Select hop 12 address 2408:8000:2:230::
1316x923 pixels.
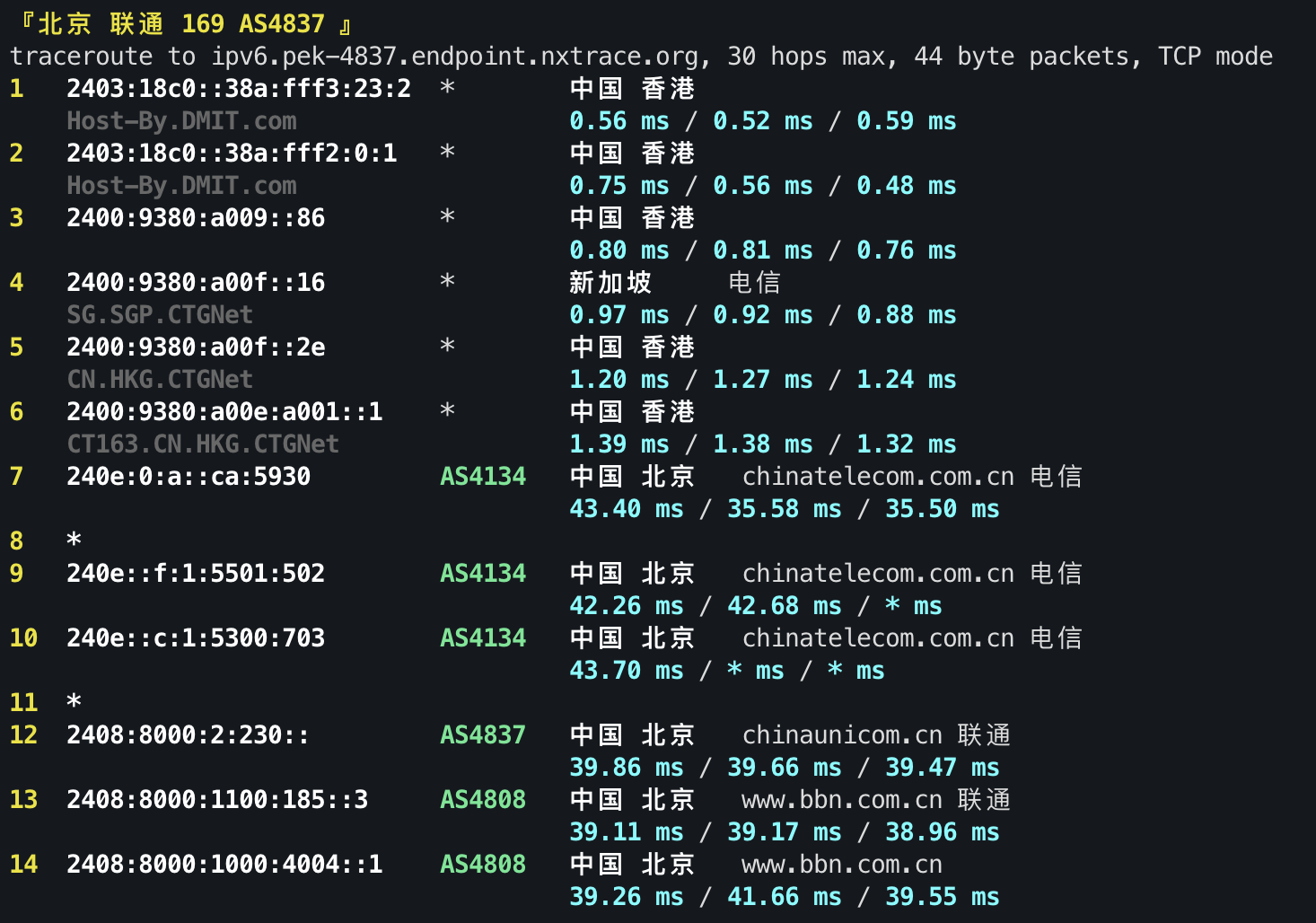pyautogui.click(x=189, y=735)
